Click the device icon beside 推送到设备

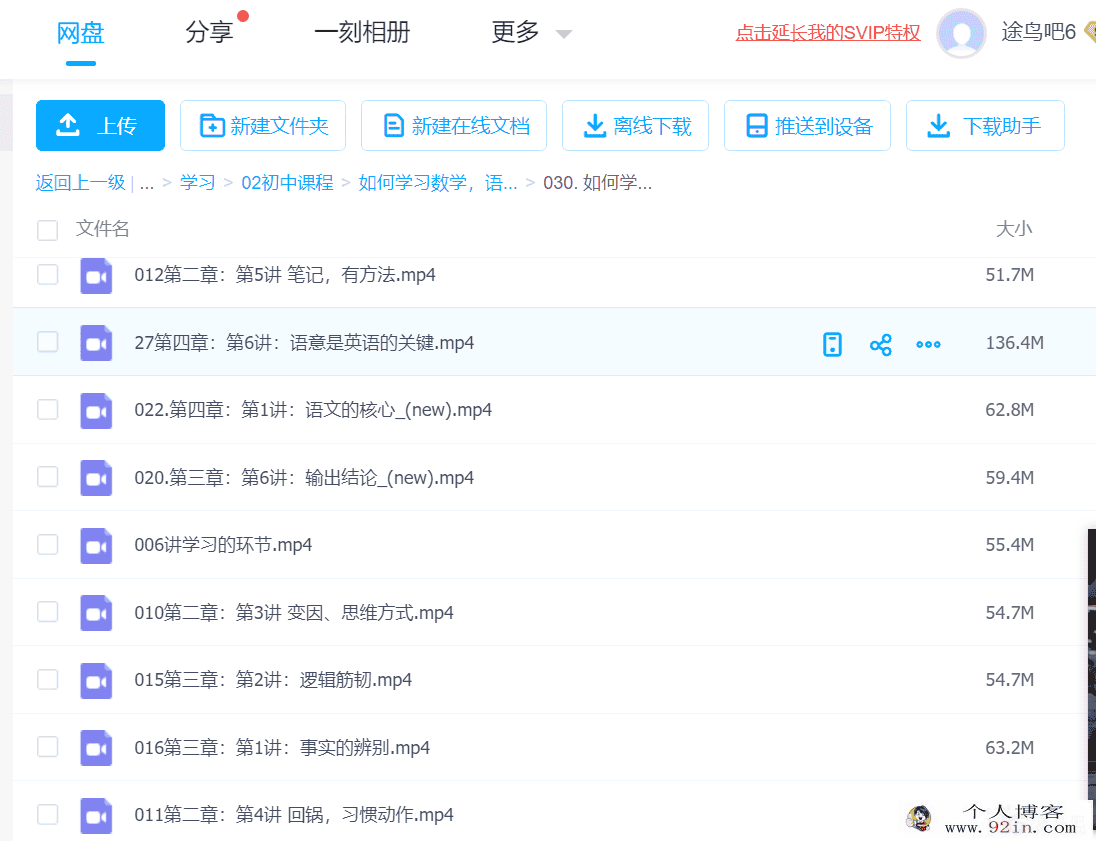[x=756, y=126]
